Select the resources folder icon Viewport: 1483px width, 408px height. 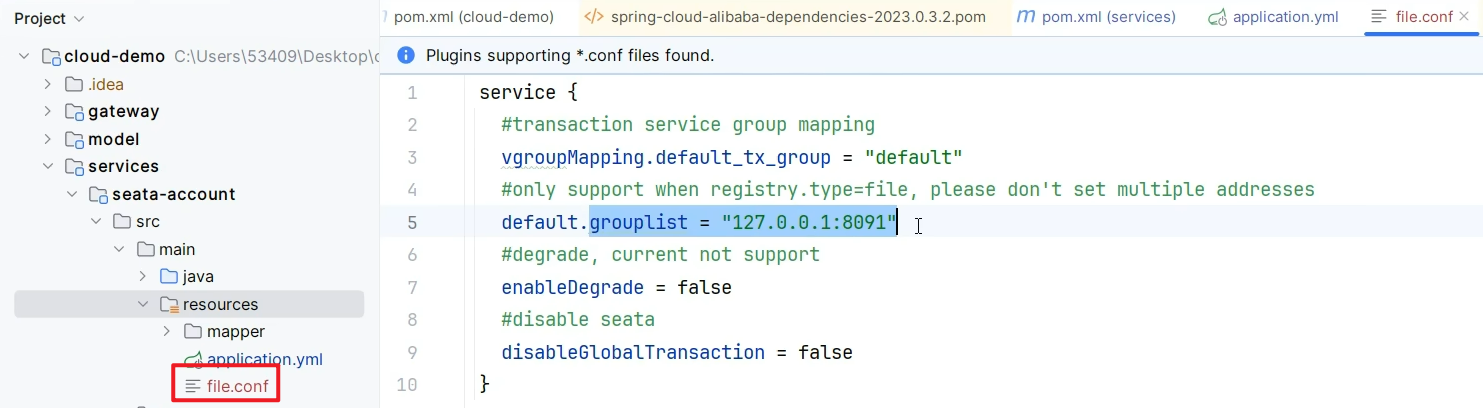pyautogui.click(x=169, y=304)
